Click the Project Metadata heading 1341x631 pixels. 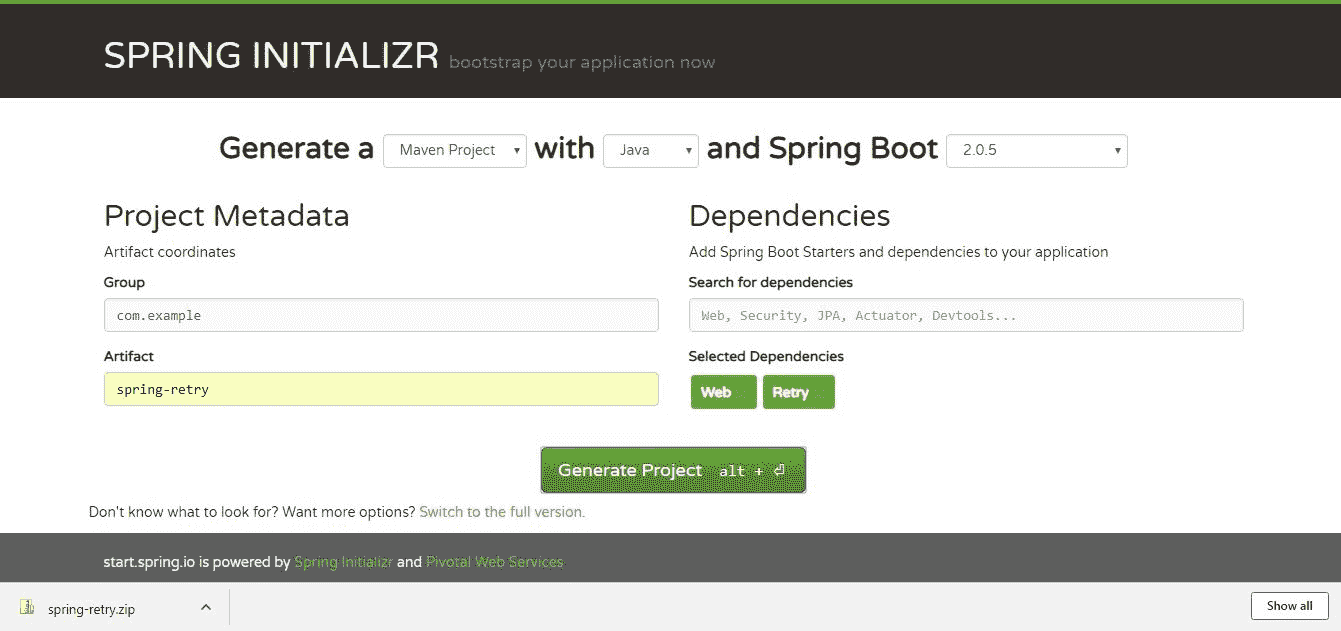coord(227,216)
